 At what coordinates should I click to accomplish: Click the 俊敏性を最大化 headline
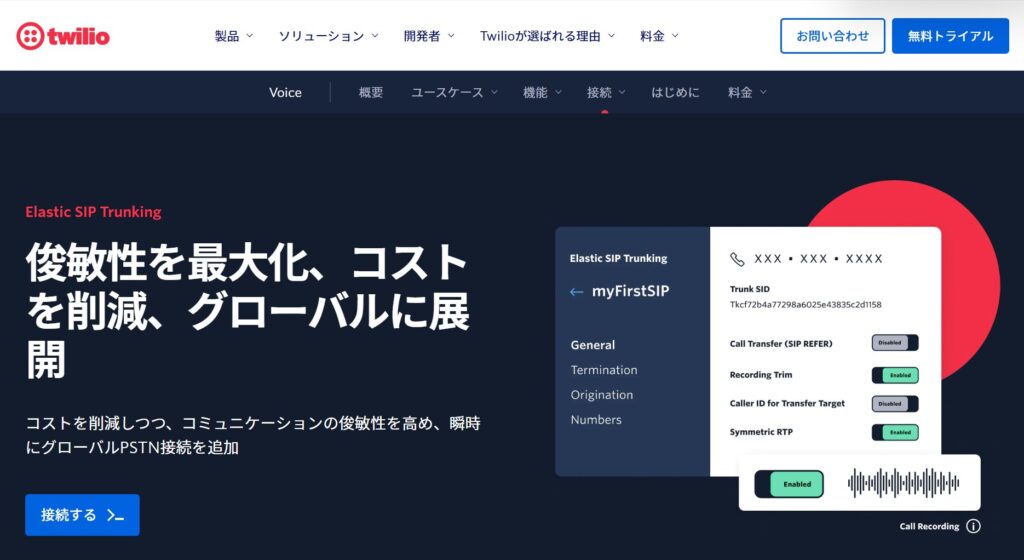248,311
